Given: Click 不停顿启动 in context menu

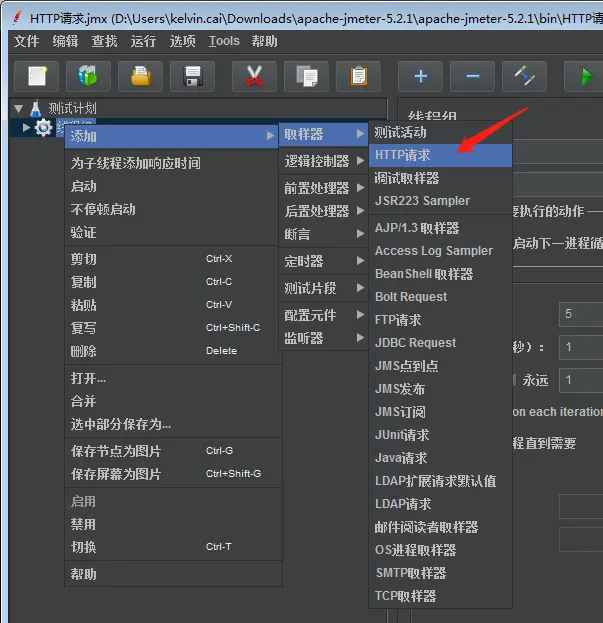Looking at the screenshot, I should coord(171,209).
